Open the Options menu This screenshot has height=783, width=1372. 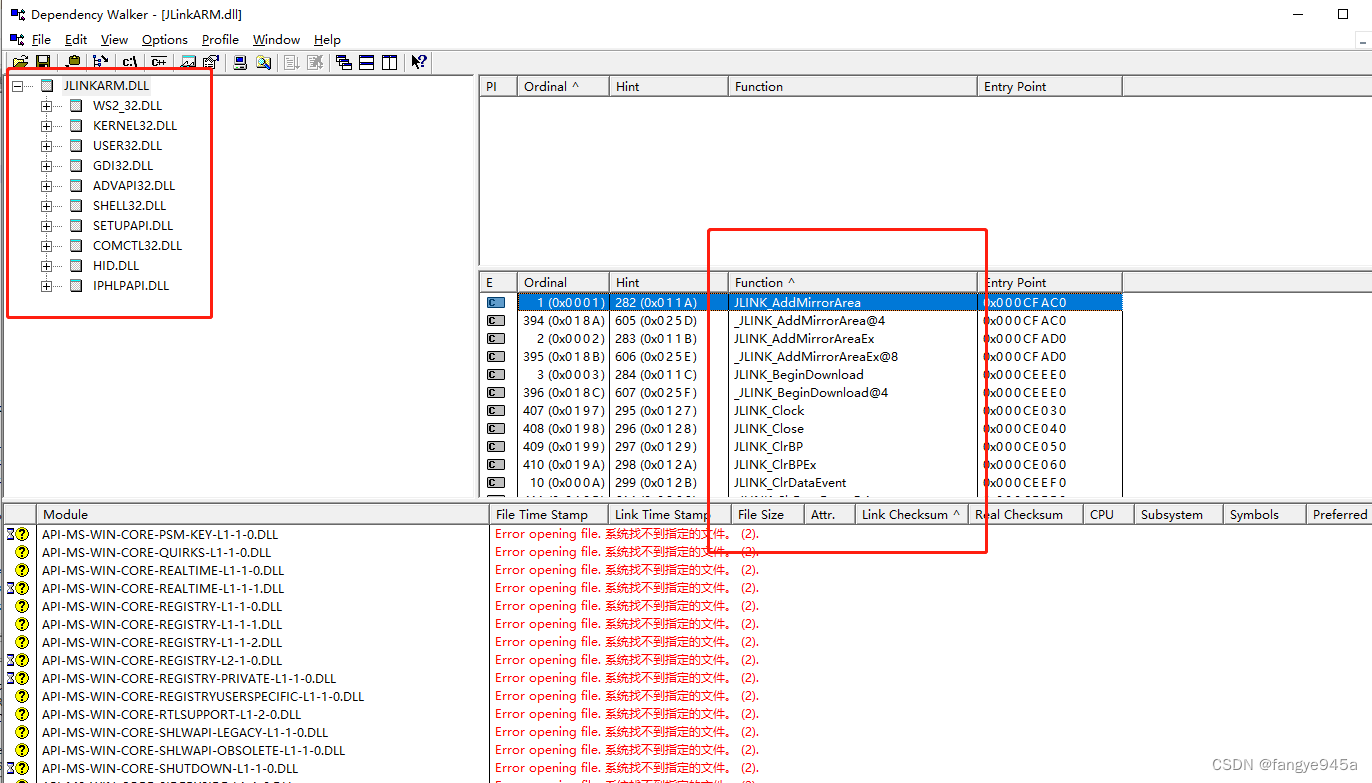(165, 40)
